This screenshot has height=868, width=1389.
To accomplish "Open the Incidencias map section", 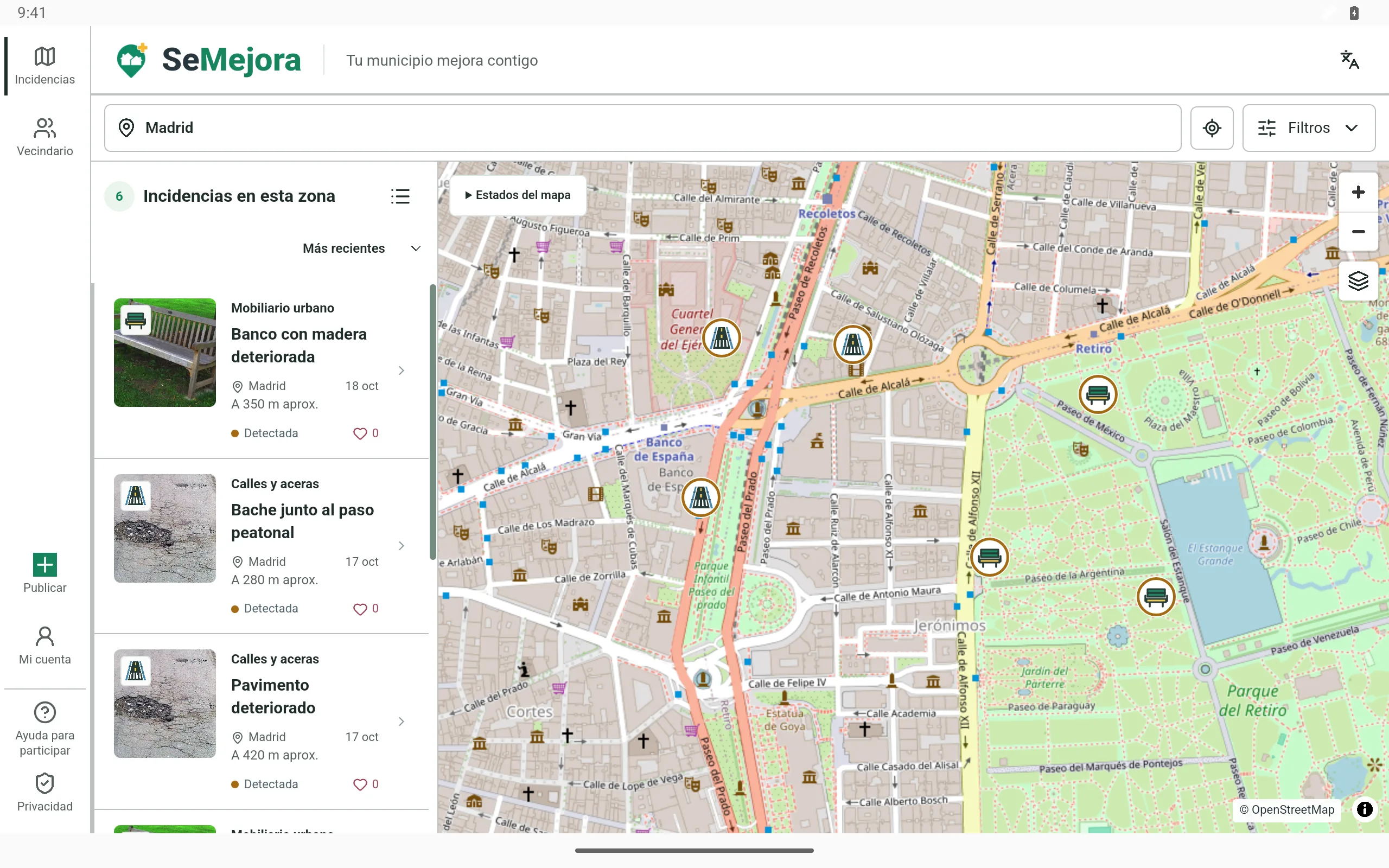I will click(45, 66).
